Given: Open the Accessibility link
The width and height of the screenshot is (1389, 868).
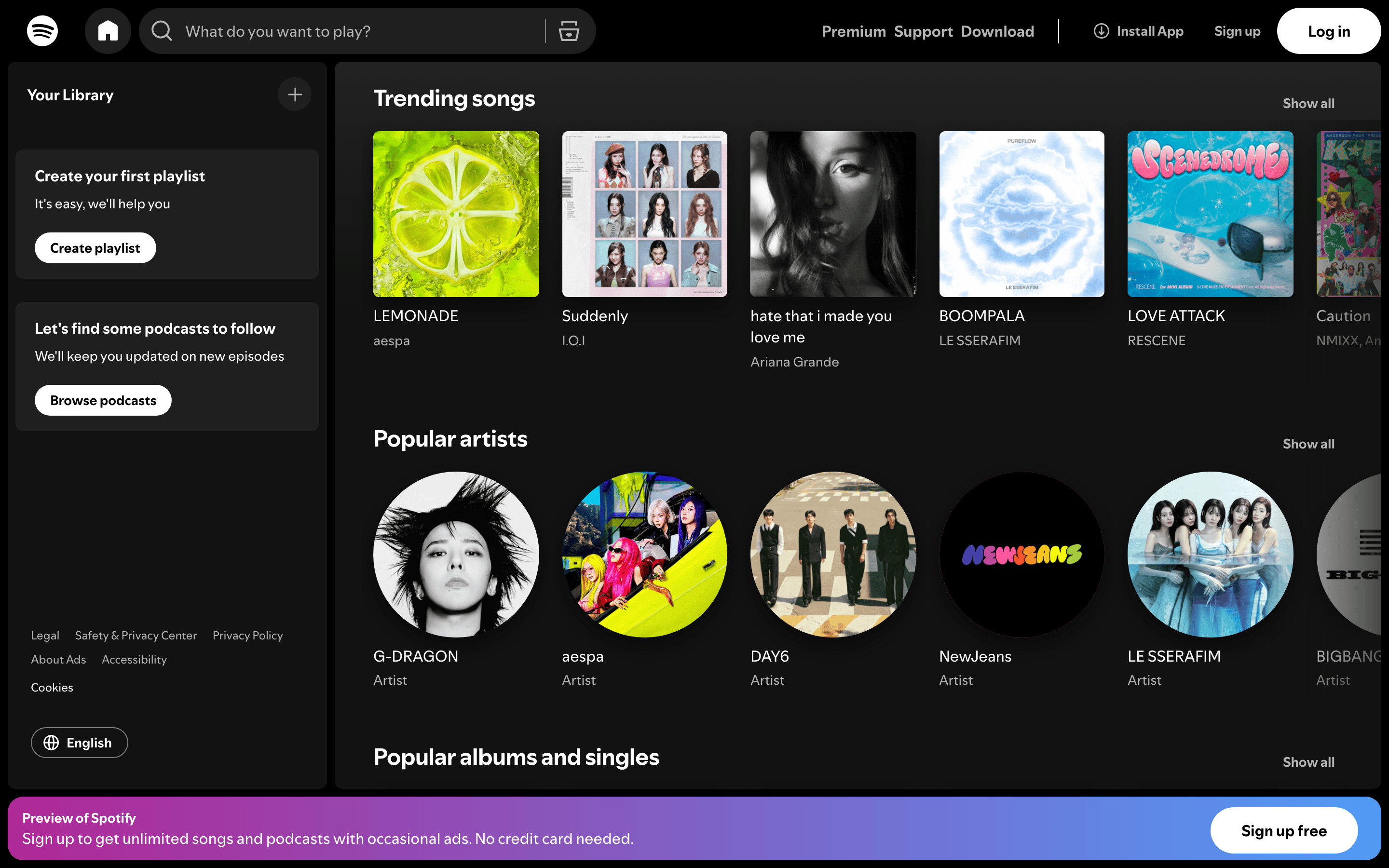Looking at the screenshot, I should [x=134, y=660].
